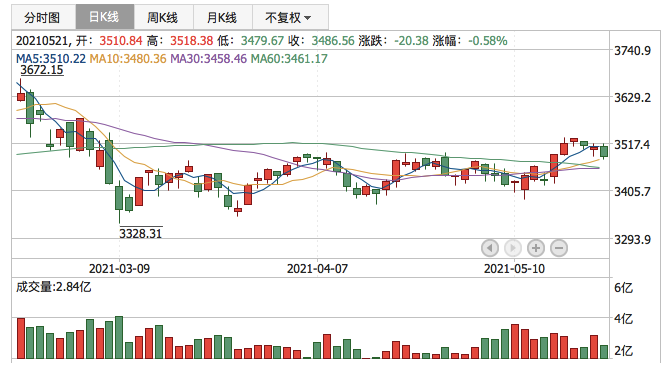Switch to the 月K线 tab
This screenshot has height=368, width=667.
click(x=222, y=17)
